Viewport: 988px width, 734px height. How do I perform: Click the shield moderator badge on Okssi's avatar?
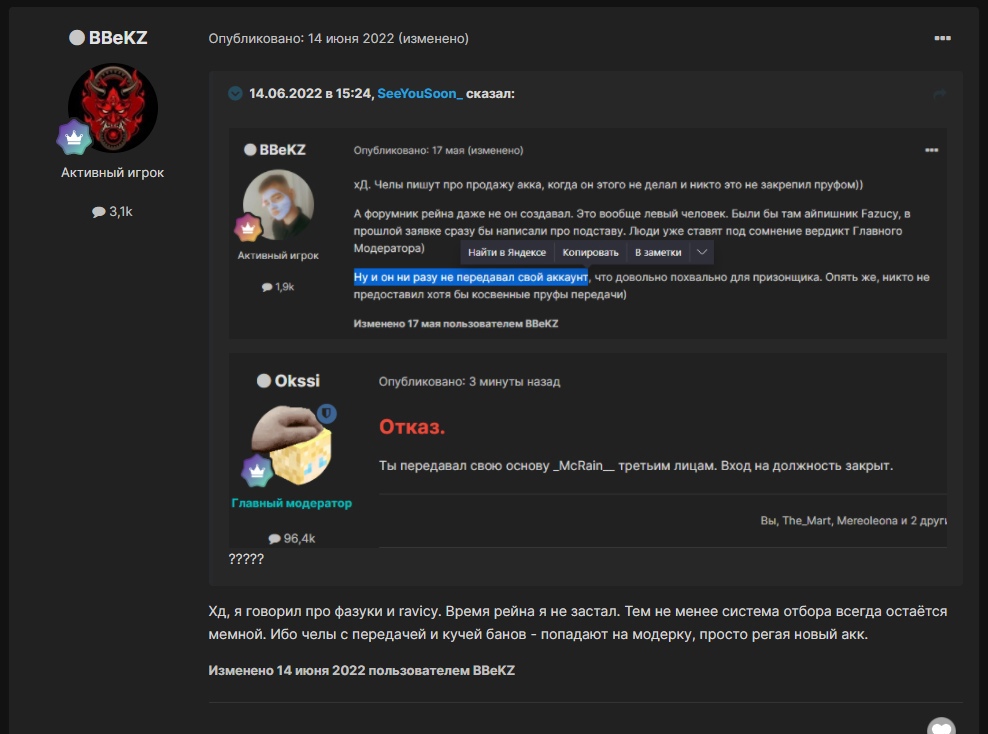pyautogui.click(x=326, y=414)
